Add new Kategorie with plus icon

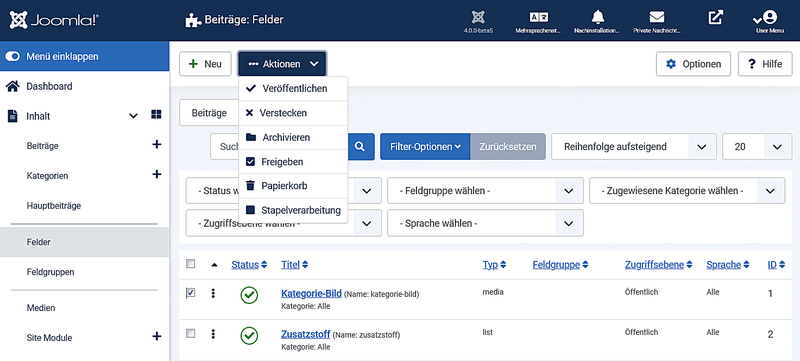point(157,175)
